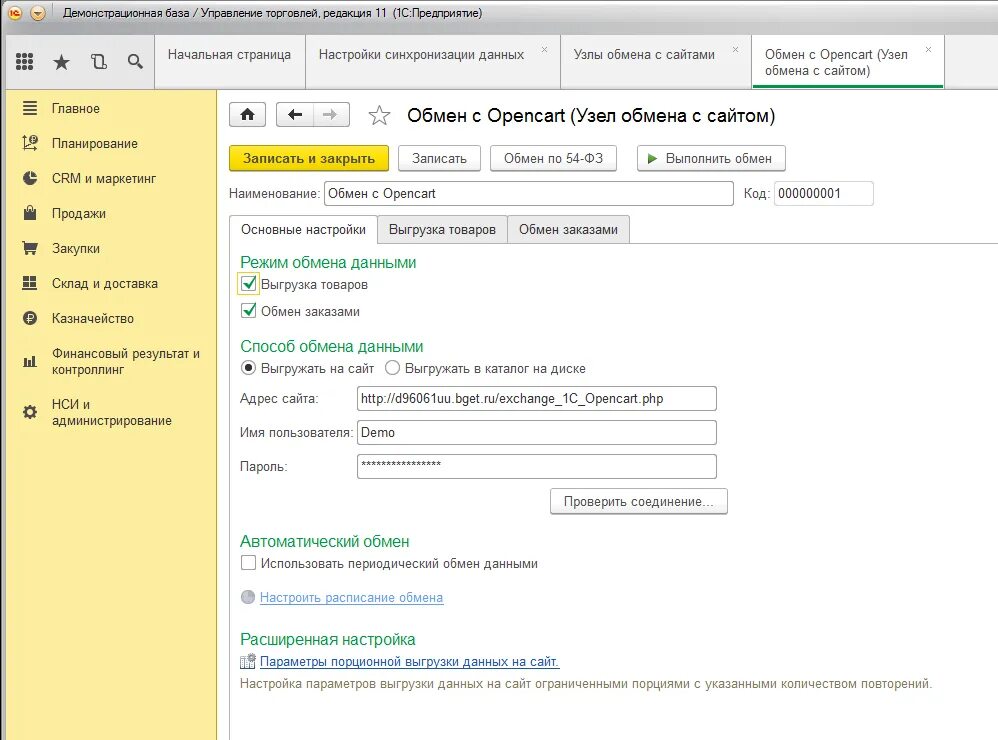Screen dimensions: 998x740
Task: Open the Search magnifier icon
Action: [x=135, y=62]
